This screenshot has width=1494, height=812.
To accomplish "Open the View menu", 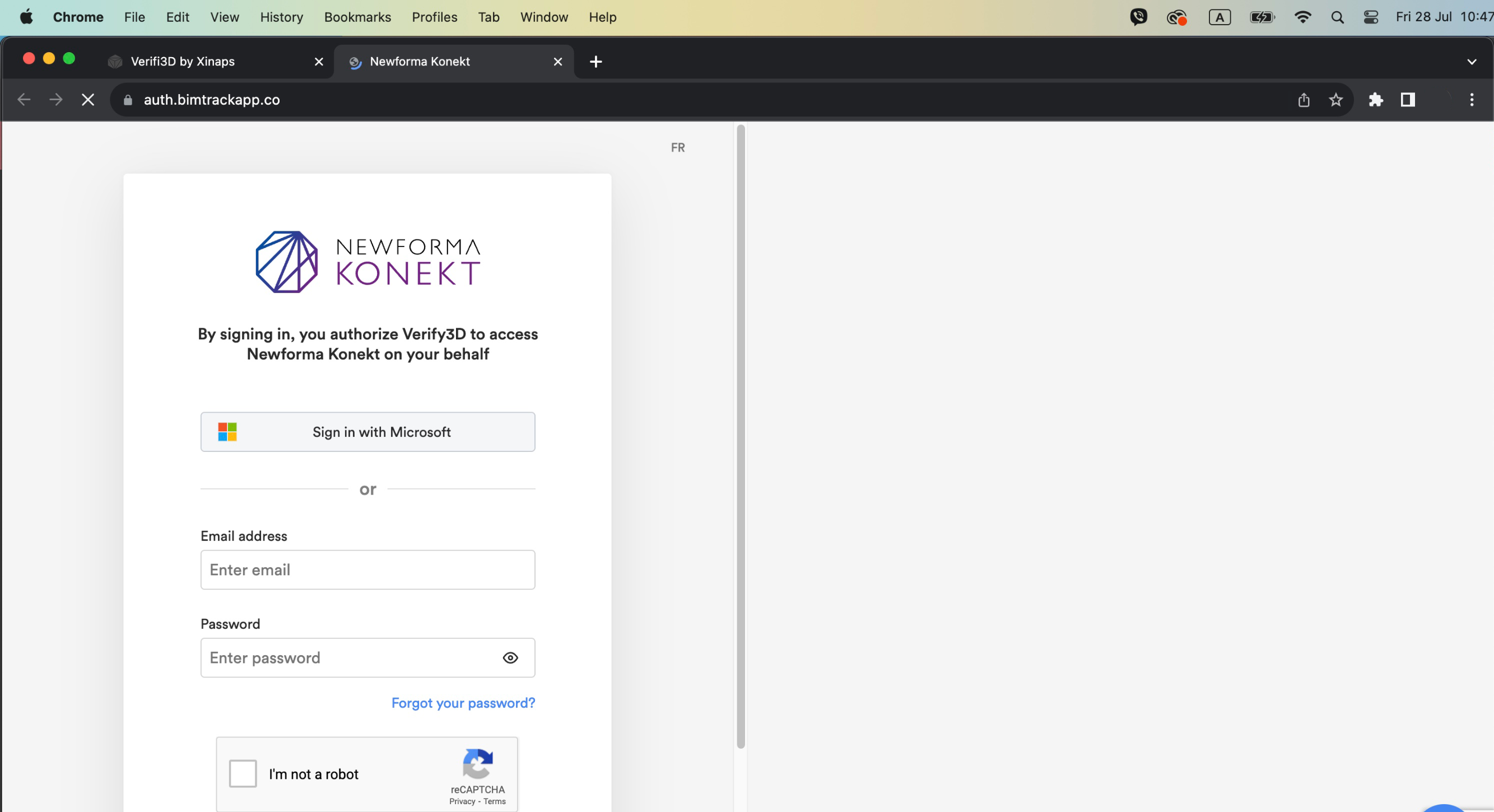I will [x=225, y=17].
